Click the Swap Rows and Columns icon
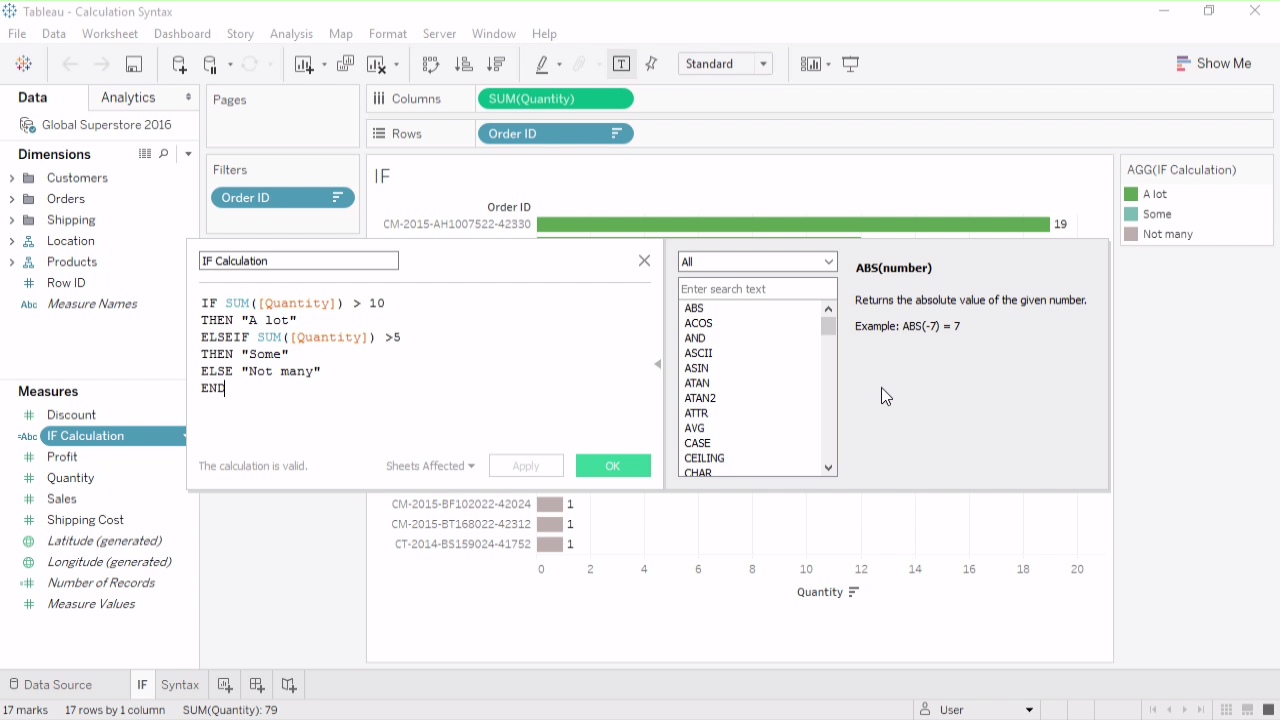Image resolution: width=1280 pixels, height=720 pixels. [x=431, y=64]
